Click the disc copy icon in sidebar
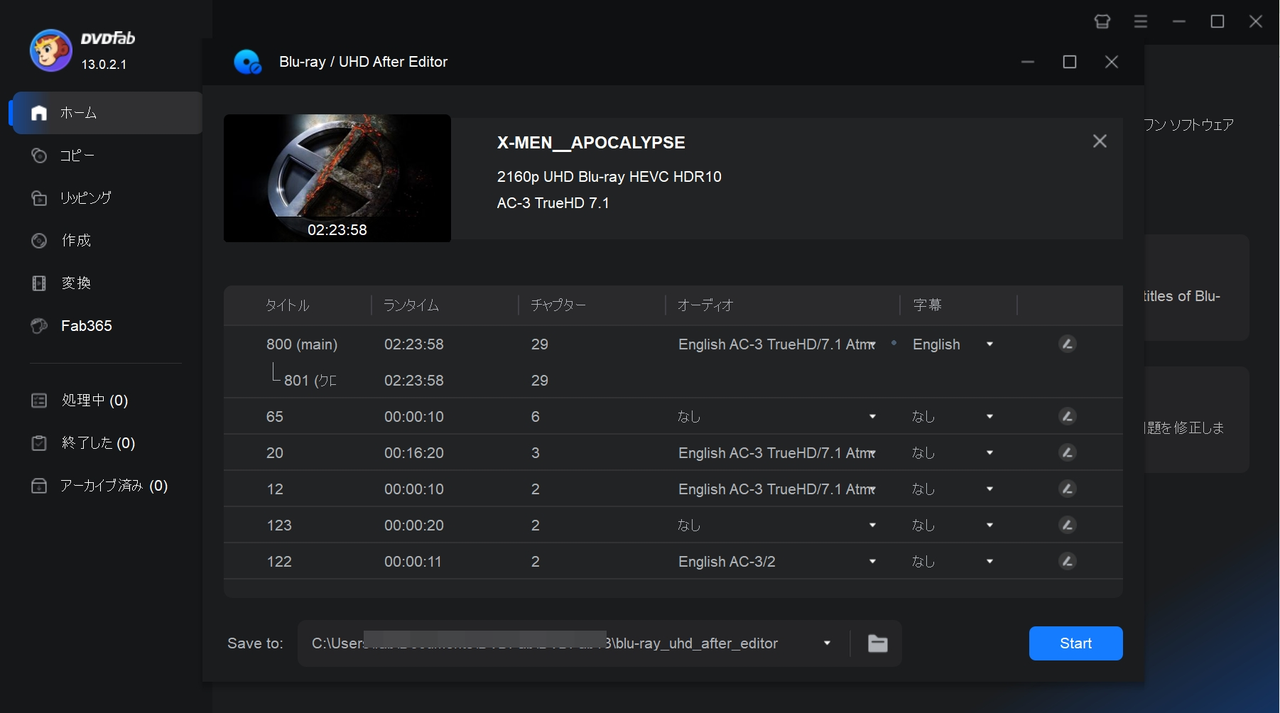The width and height of the screenshot is (1280, 713). 39,156
